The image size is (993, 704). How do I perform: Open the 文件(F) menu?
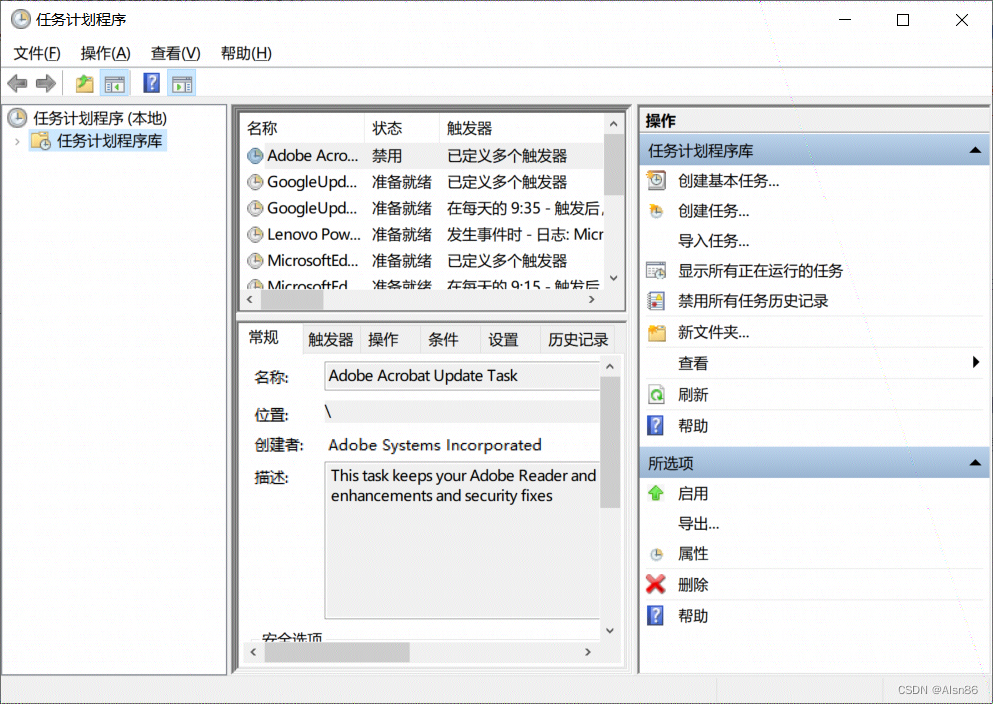[x=37, y=53]
